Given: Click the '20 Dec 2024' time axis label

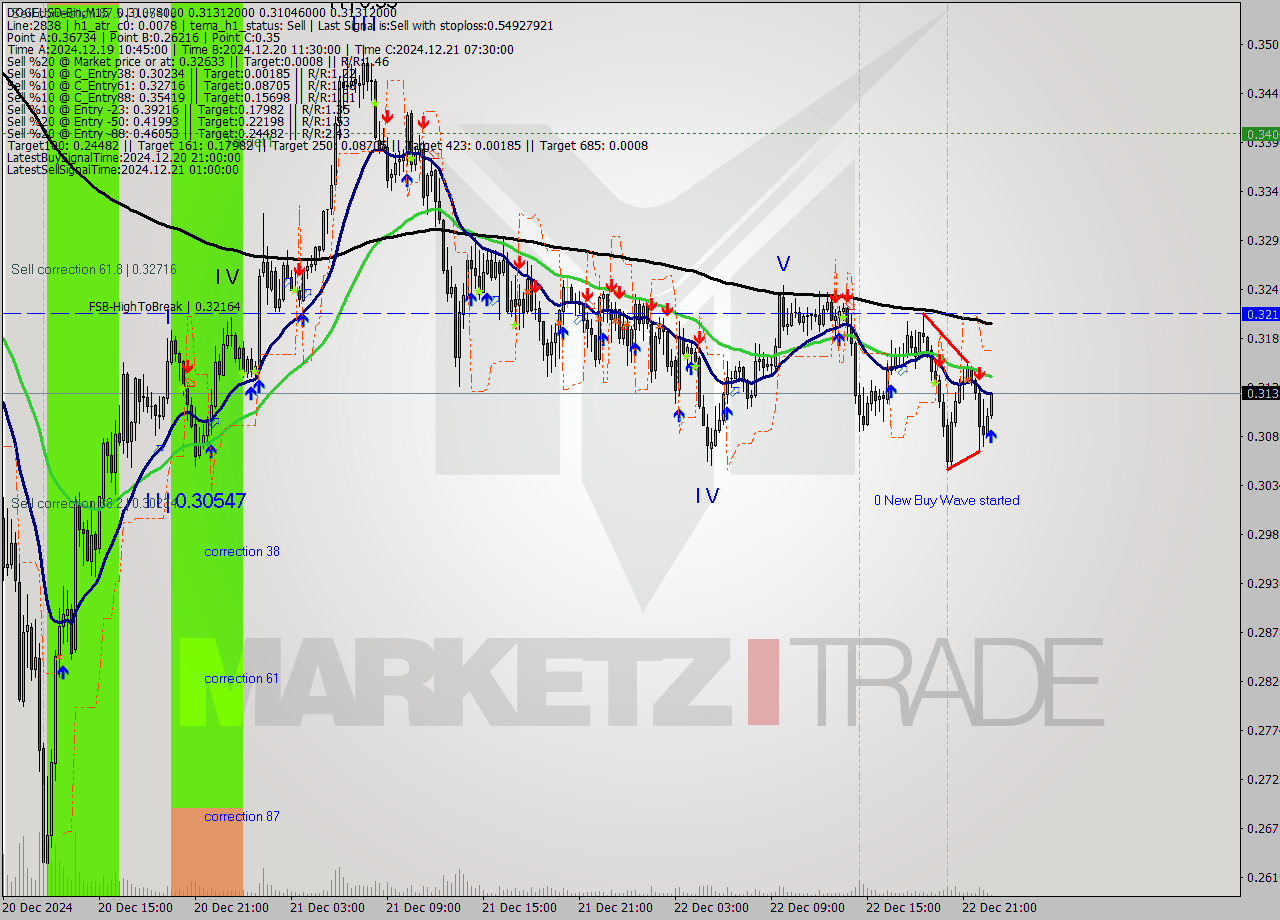Looking at the screenshot, I should [x=37, y=908].
